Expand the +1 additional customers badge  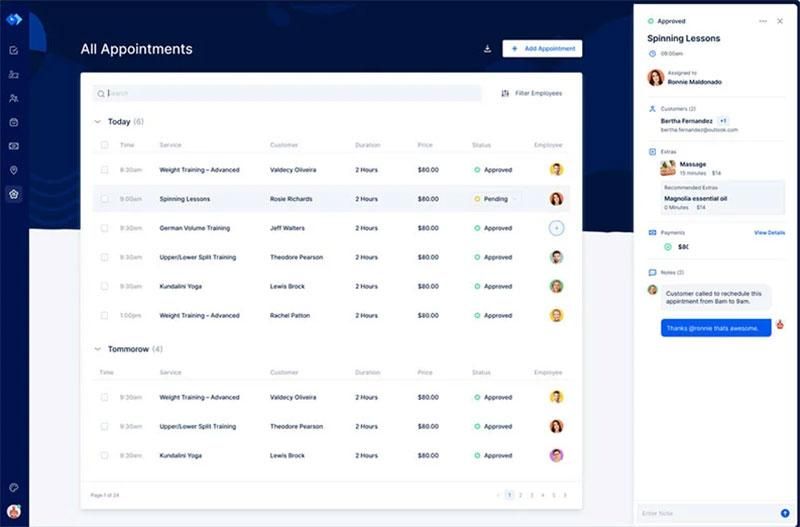(x=723, y=121)
